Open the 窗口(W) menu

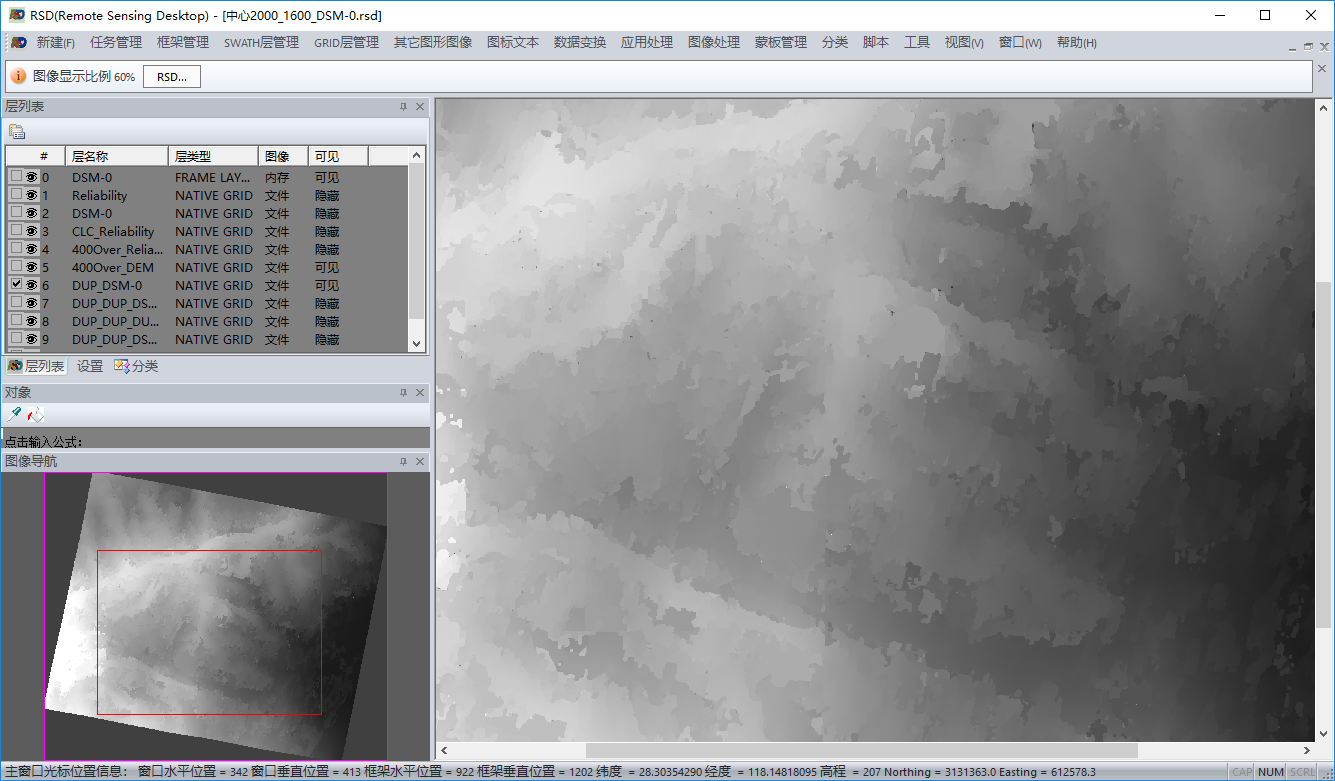pyautogui.click(x=1019, y=42)
